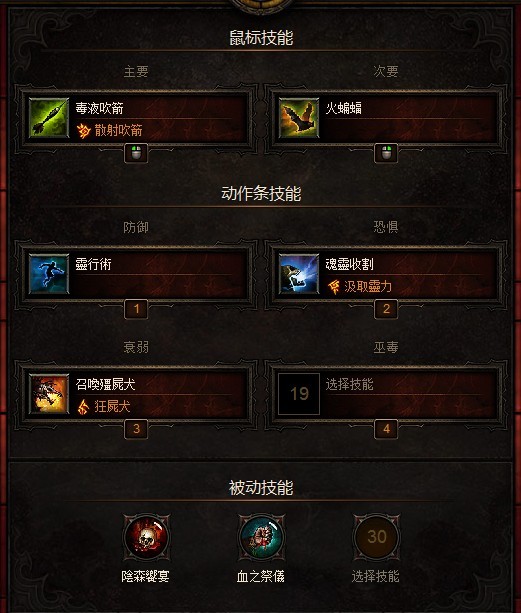The image size is (521, 613).
Task: Click the 选择技能 label in 巫毒 slot
Action: point(349,384)
